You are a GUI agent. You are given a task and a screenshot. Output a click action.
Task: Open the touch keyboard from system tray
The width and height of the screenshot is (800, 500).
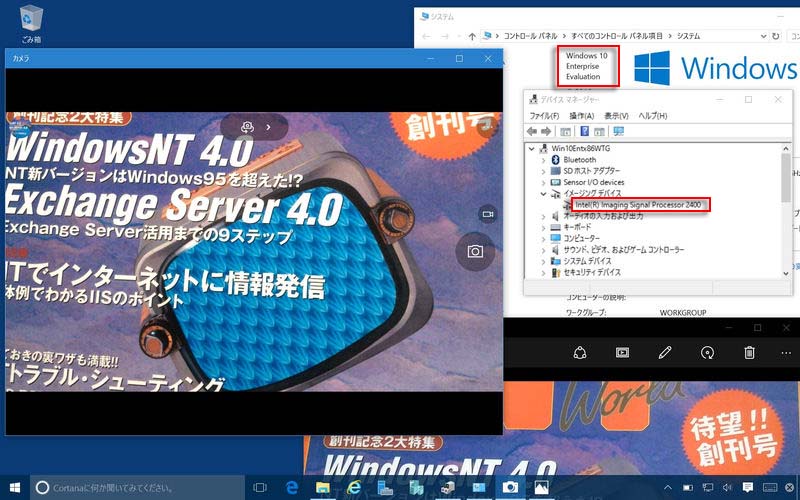tap(770, 487)
